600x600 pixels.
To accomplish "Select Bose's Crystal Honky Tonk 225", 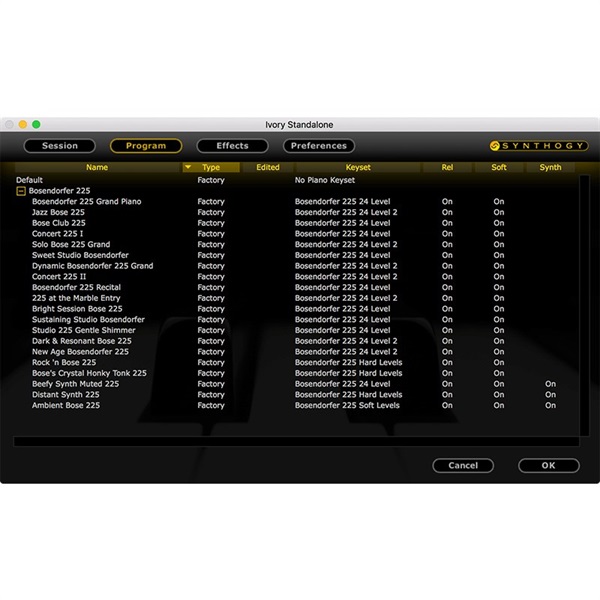I will pos(89,373).
